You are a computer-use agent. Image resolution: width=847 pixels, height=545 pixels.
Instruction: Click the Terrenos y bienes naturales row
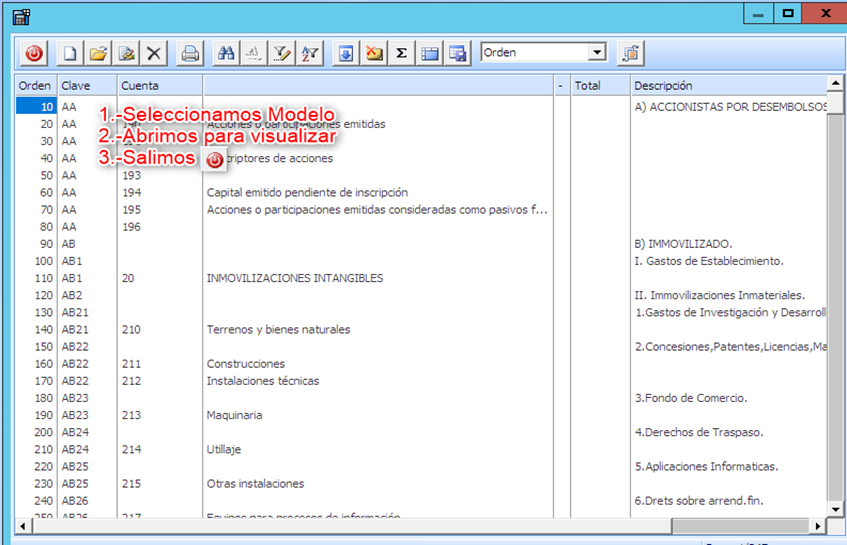pyautogui.click(x=278, y=329)
